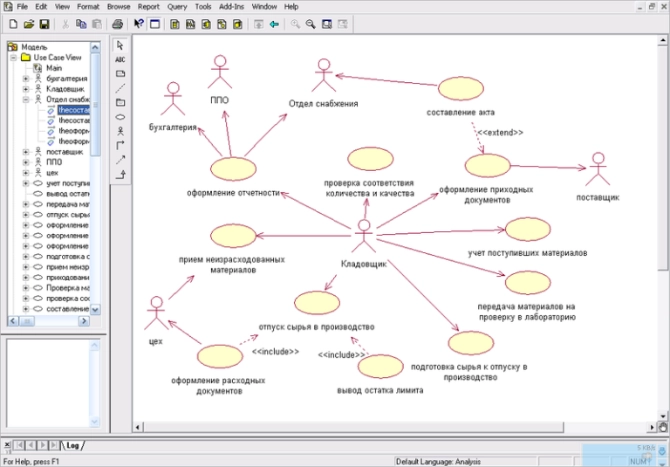Expand the подготовка use case node
Screen dimensions: 670x467
26,256
